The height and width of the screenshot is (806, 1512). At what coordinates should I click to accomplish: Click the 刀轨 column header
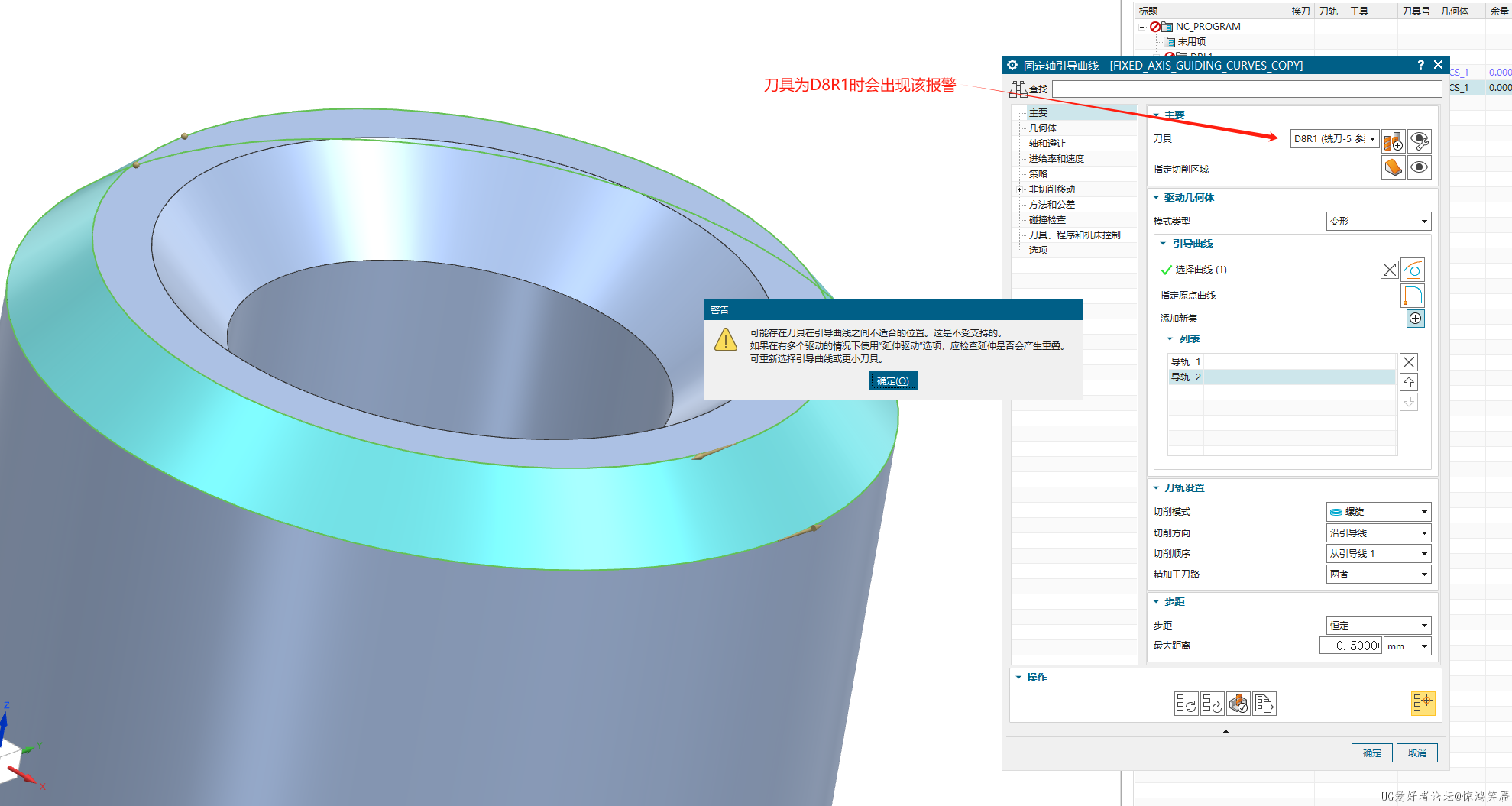click(x=1328, y=11)
